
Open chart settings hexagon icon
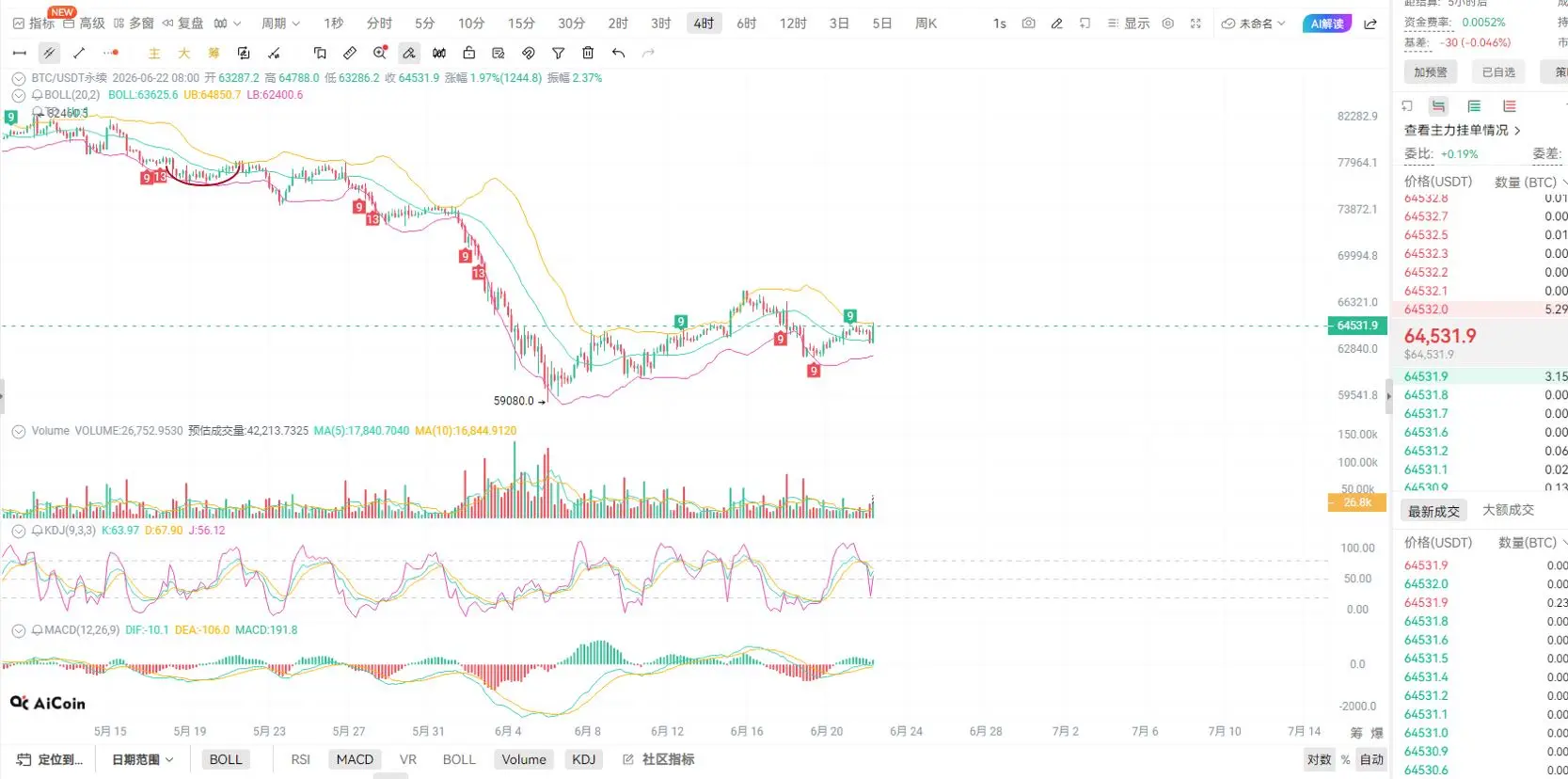(1167, 24)
